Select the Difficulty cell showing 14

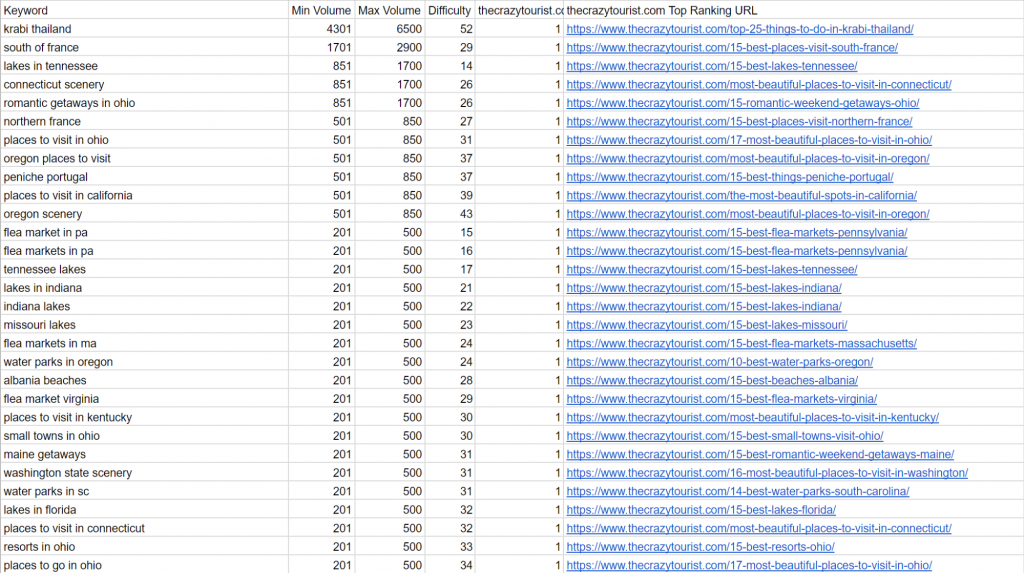(449, 66)
